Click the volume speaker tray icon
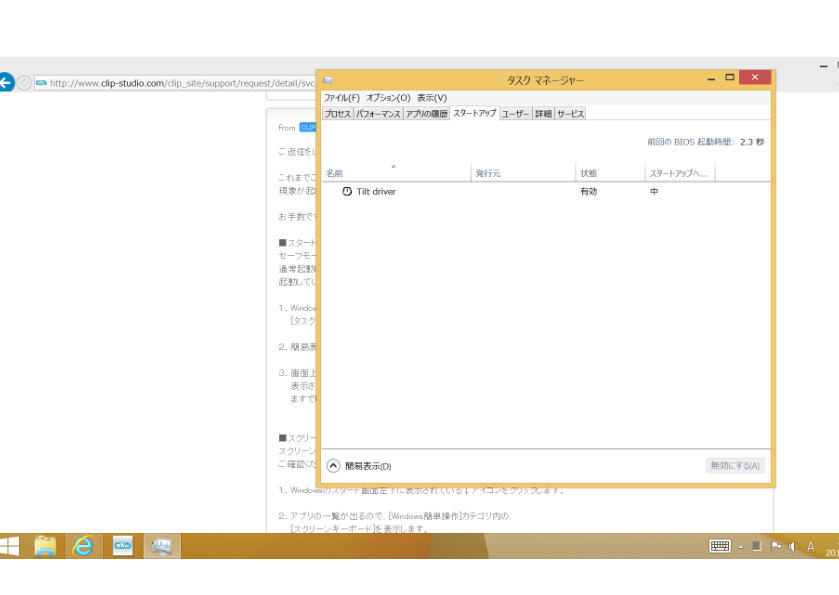Viewport: 839px width, 595px height. [793, 546]
